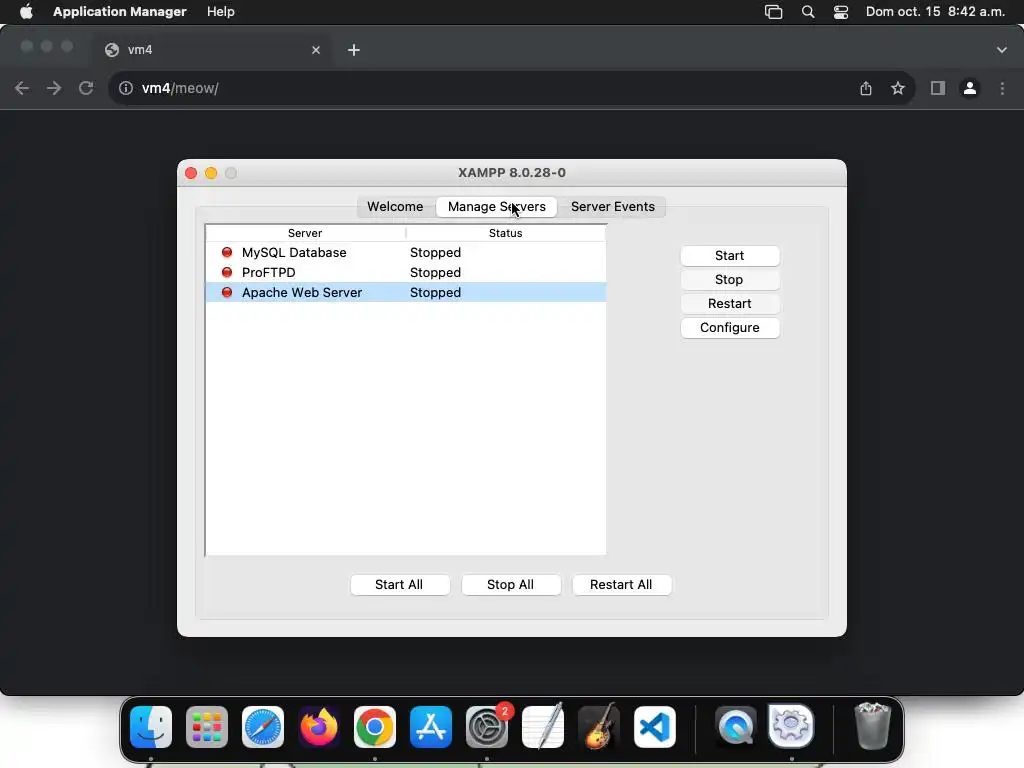Click the Server column header

[305, 233]
